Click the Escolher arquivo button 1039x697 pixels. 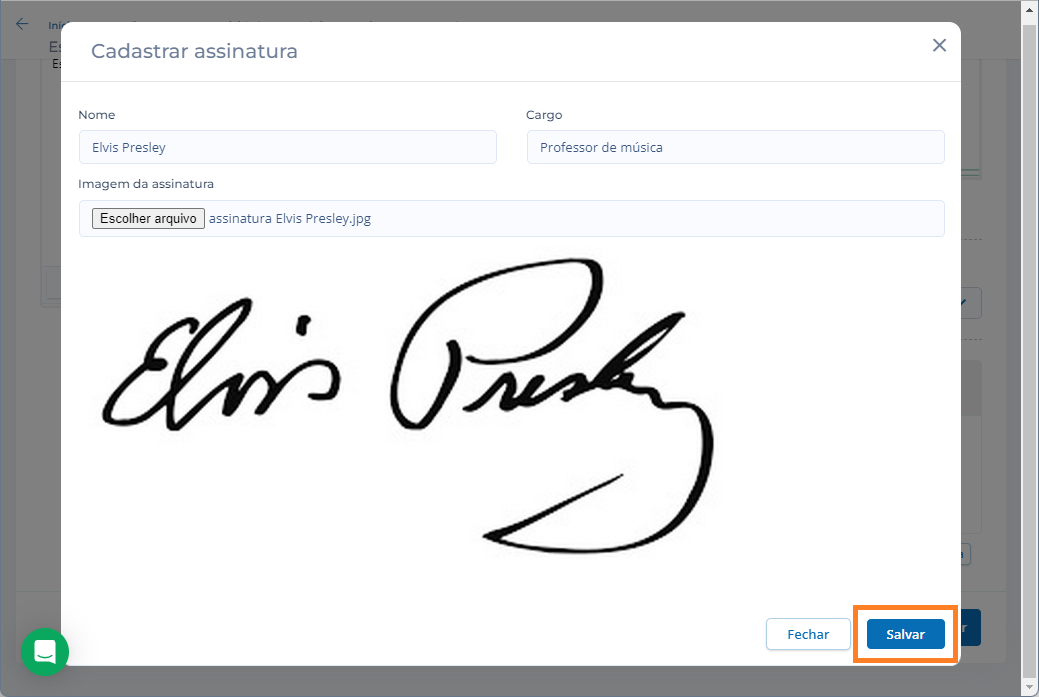tap(148, 219)
